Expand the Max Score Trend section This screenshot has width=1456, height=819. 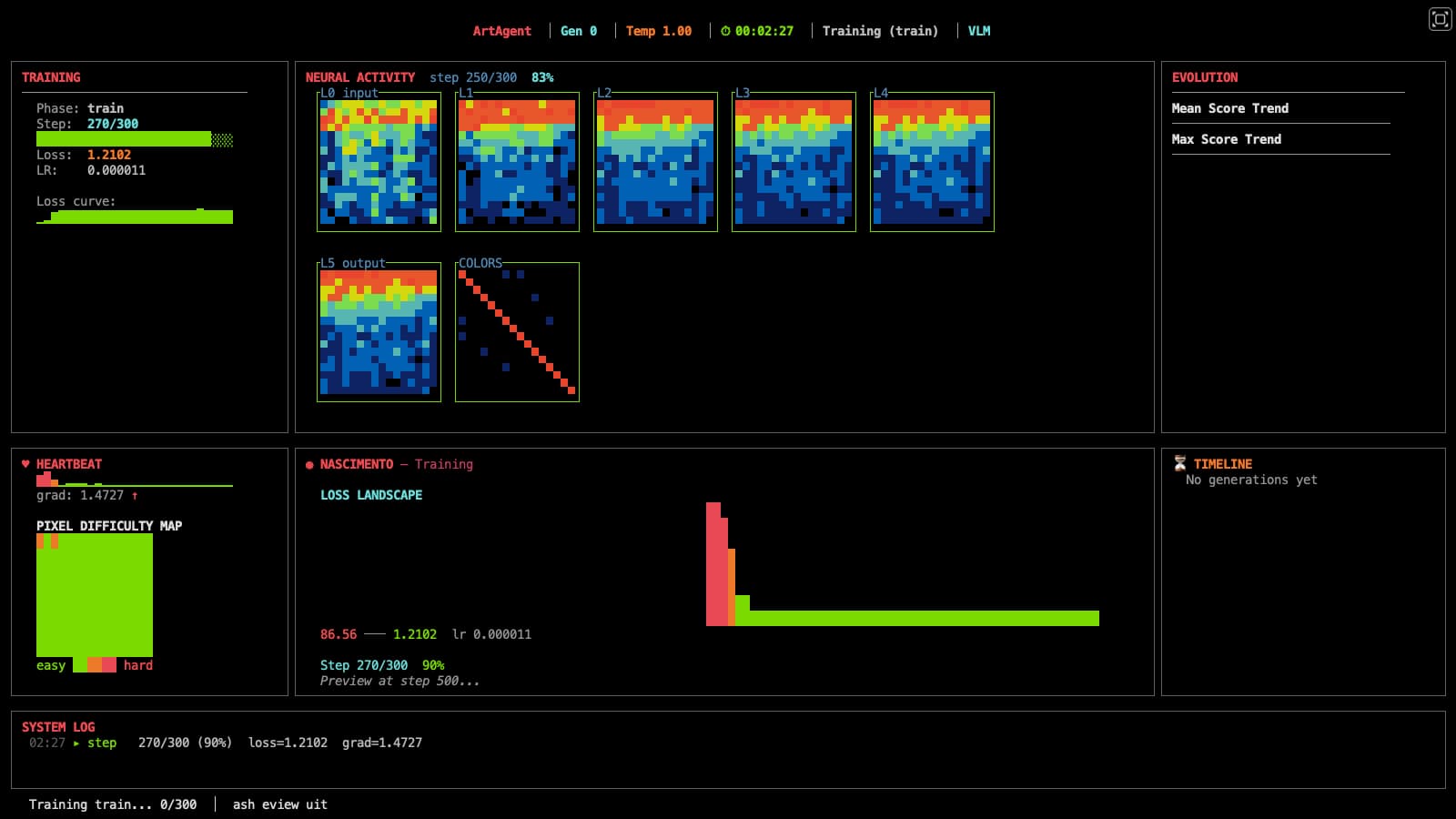pyautogui.click(x=1226, y=139)
